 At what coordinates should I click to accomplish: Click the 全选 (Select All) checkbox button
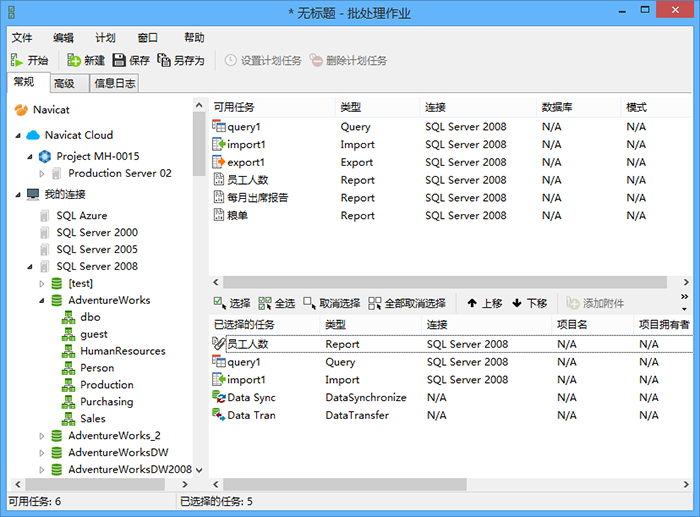277,304
